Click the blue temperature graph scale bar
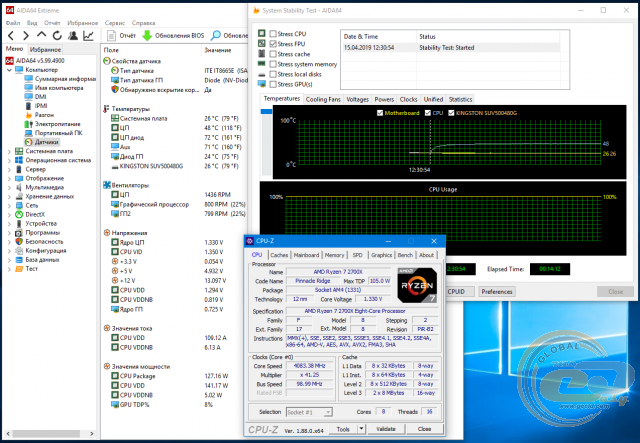 coord(266,111)
